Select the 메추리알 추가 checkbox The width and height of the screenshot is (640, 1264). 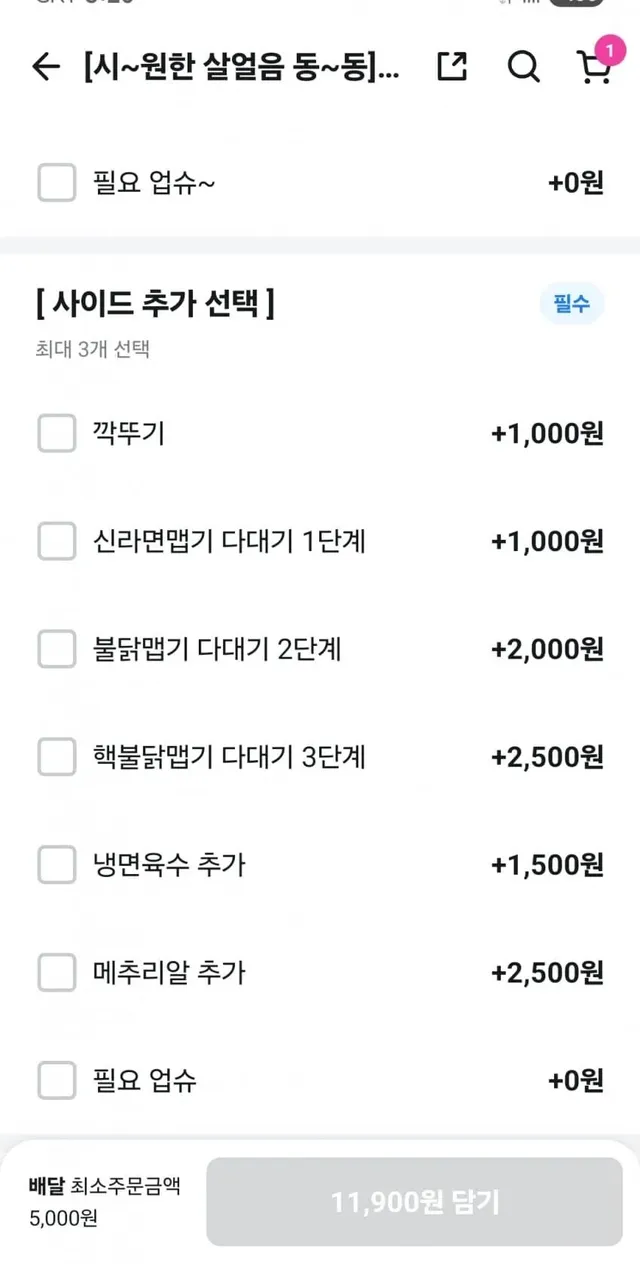coord(57,973)
